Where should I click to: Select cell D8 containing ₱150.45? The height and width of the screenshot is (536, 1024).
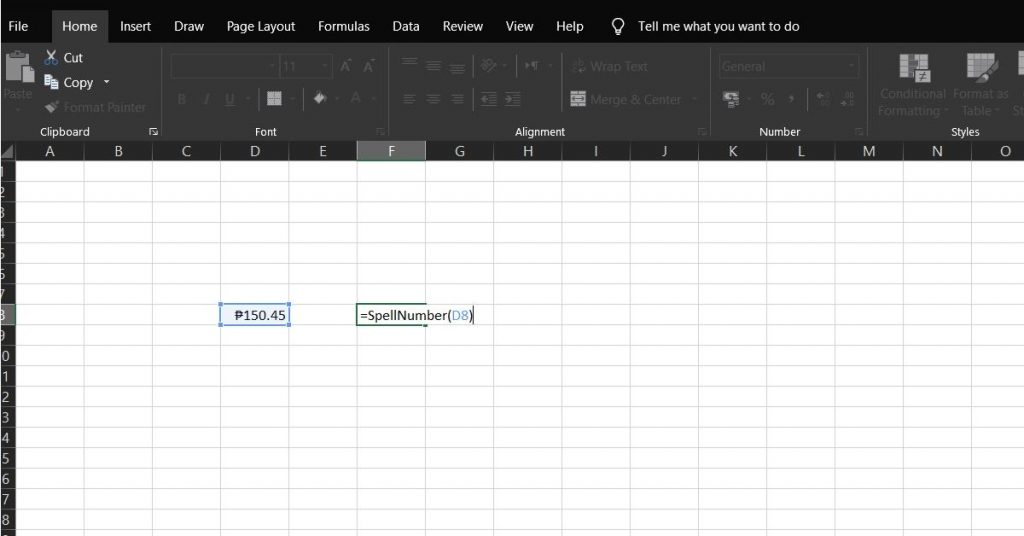tap(255, 315)
